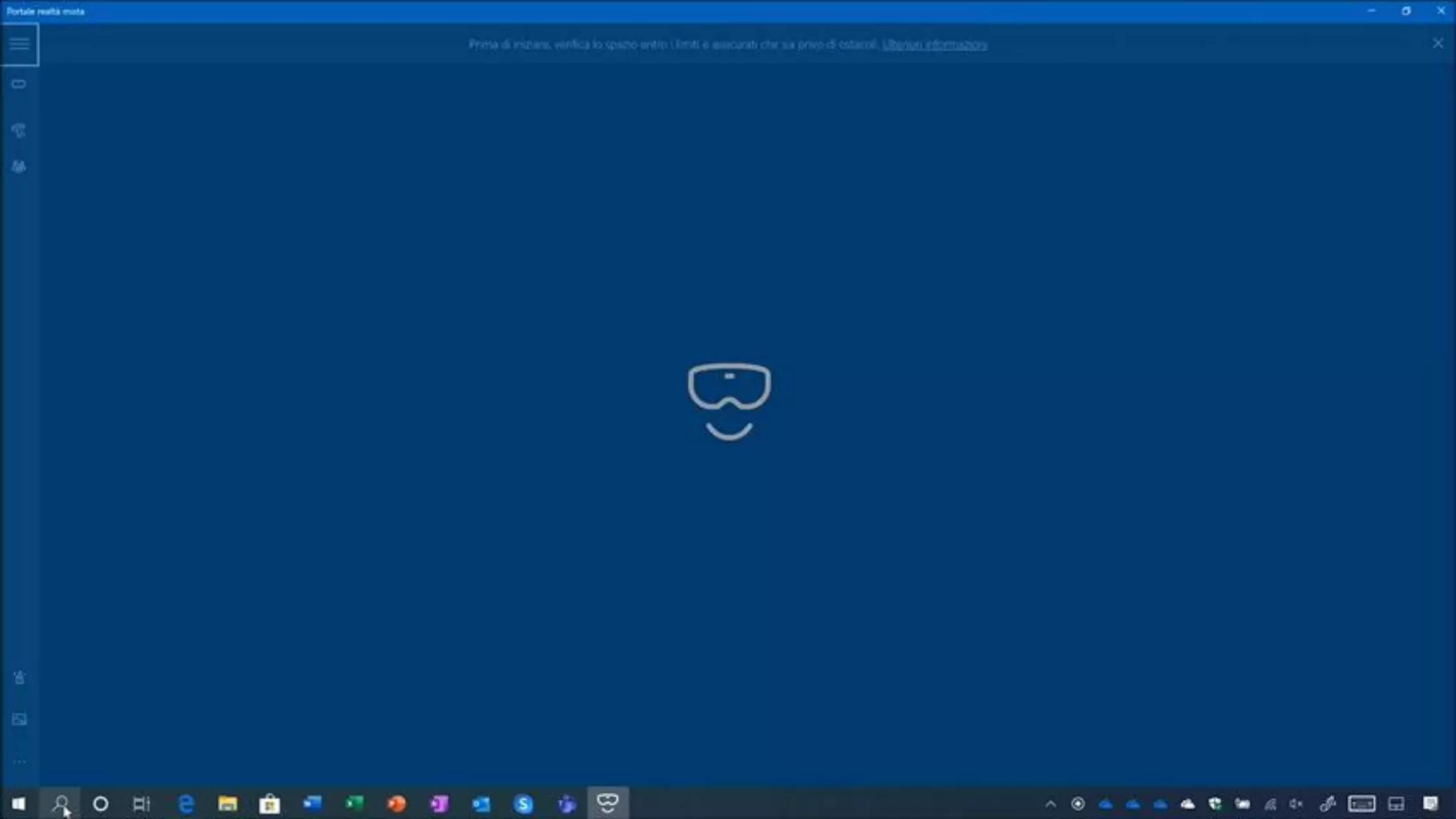Click the headset icon in sidebar

click(19, 84)
